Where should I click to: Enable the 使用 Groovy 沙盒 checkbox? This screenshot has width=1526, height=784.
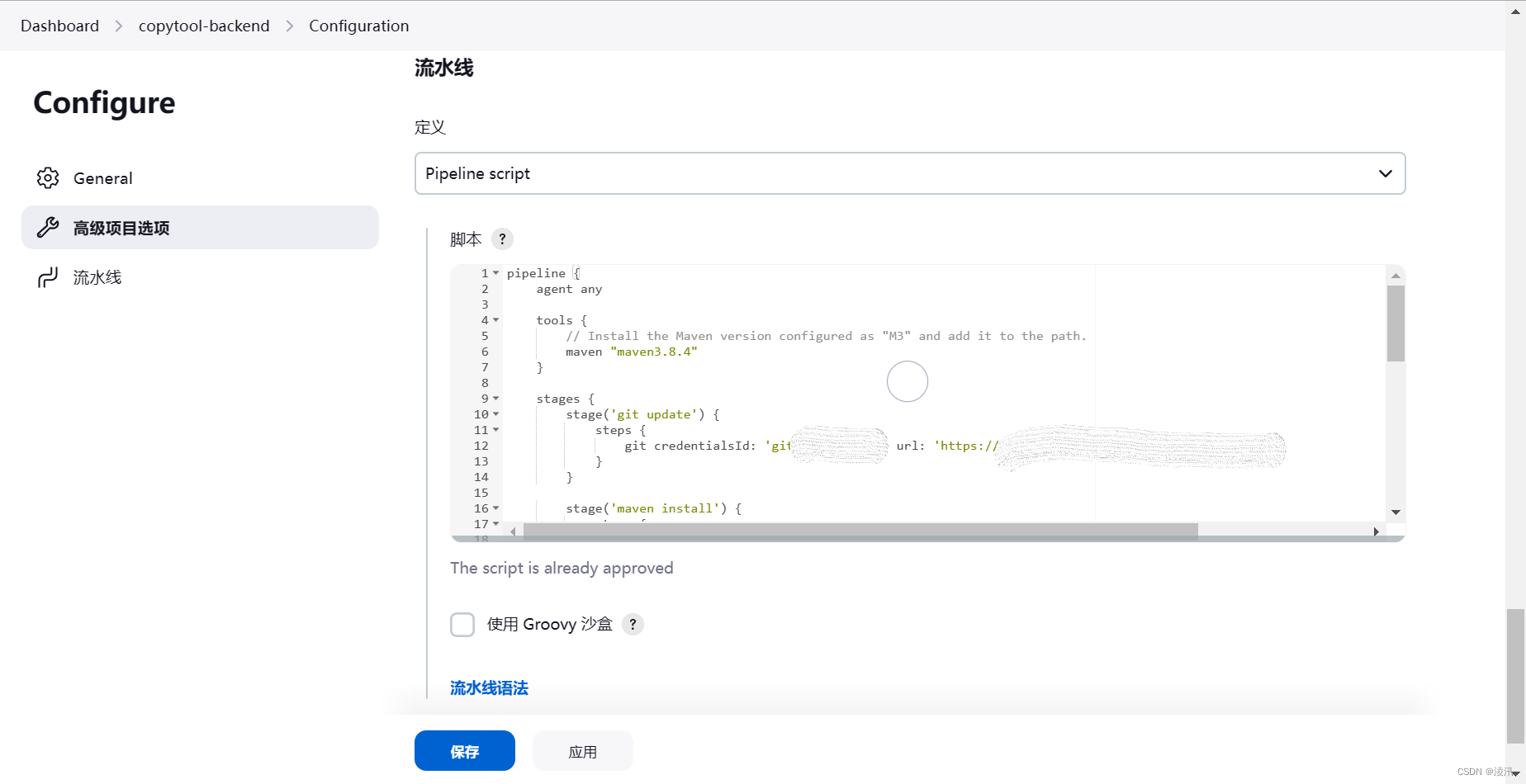(x=462, y=624)
